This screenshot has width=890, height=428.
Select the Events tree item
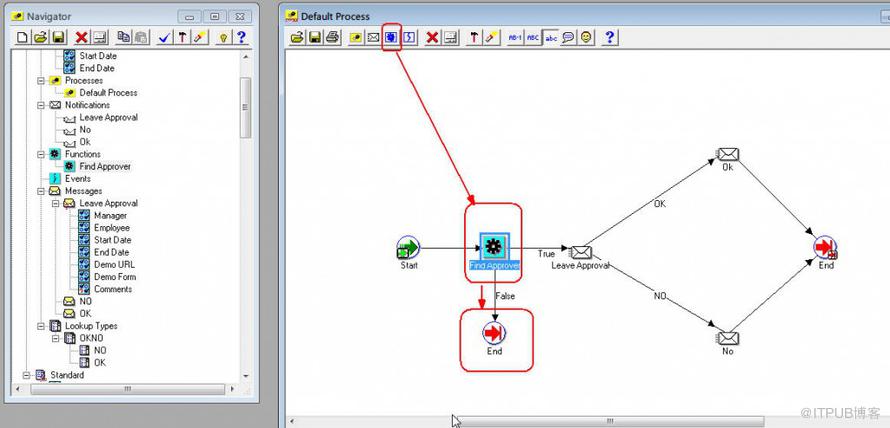[x=78, y=179]
